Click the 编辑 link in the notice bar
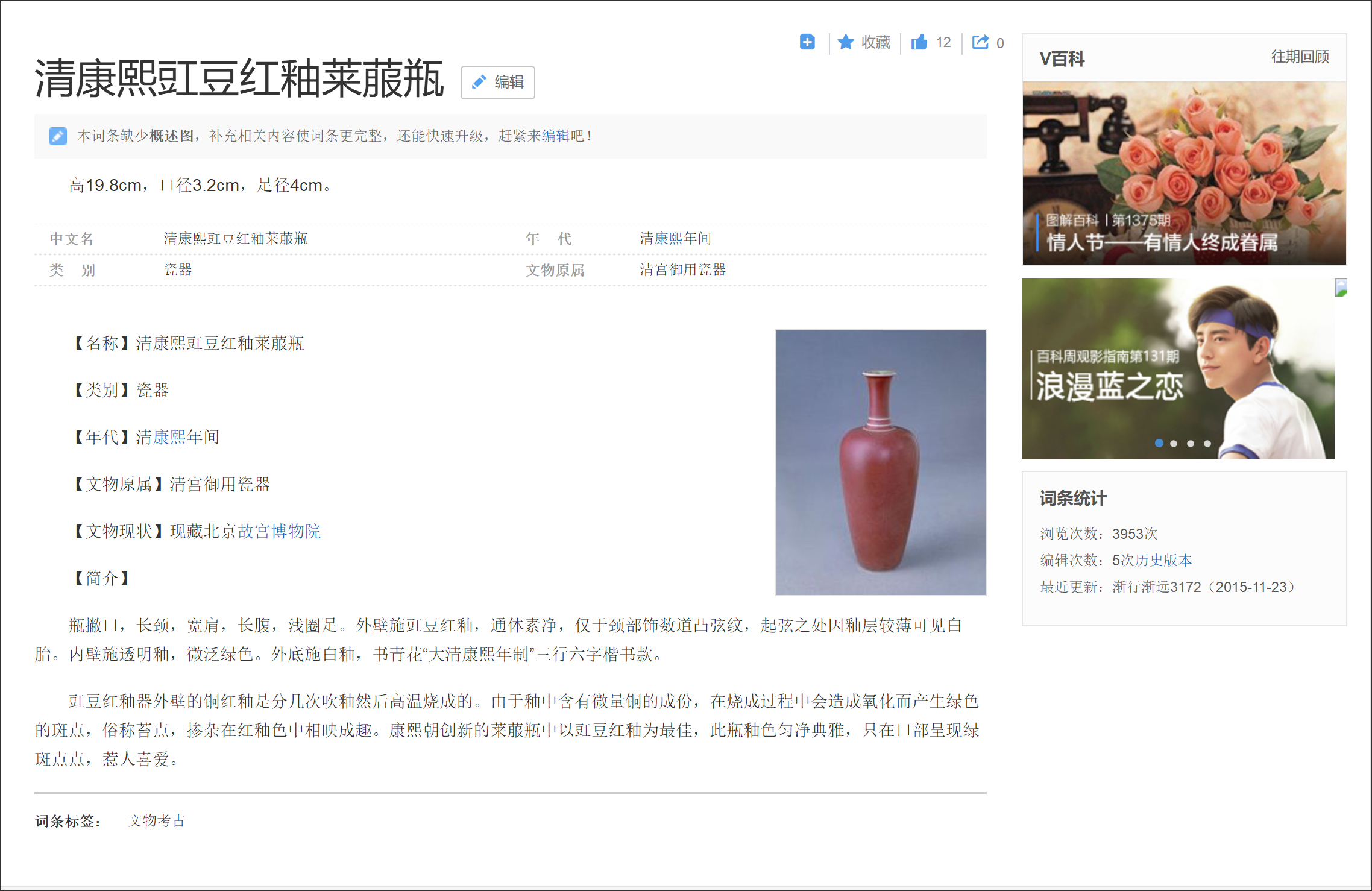This screenshot has width=1372, height=891. 556,136
